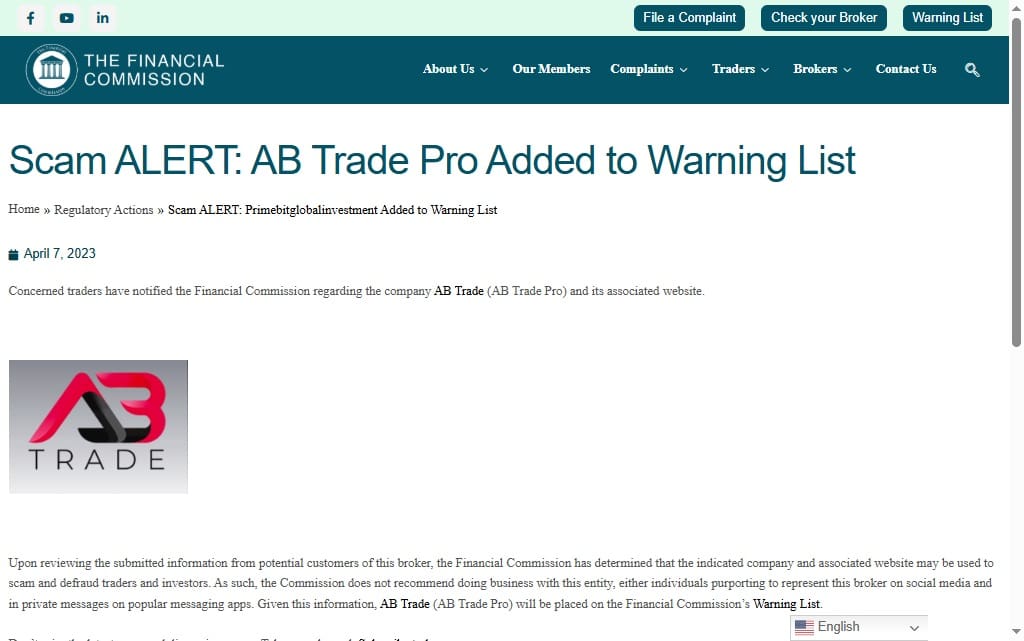The width and height of the screenshot is (1024, 641).
Task: Click the Financial Commission logo
Action: pos(125,70)
